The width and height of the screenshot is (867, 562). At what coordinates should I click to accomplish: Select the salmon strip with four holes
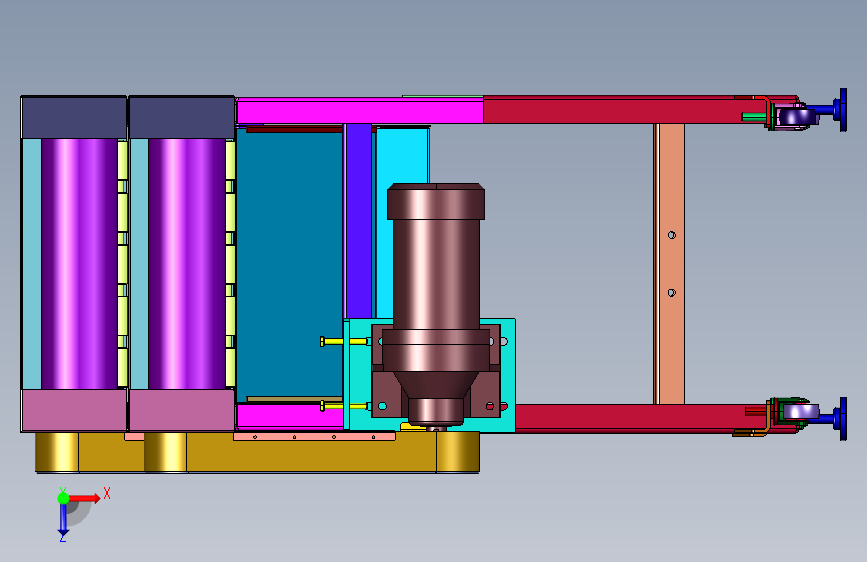[x=314, y=436]
